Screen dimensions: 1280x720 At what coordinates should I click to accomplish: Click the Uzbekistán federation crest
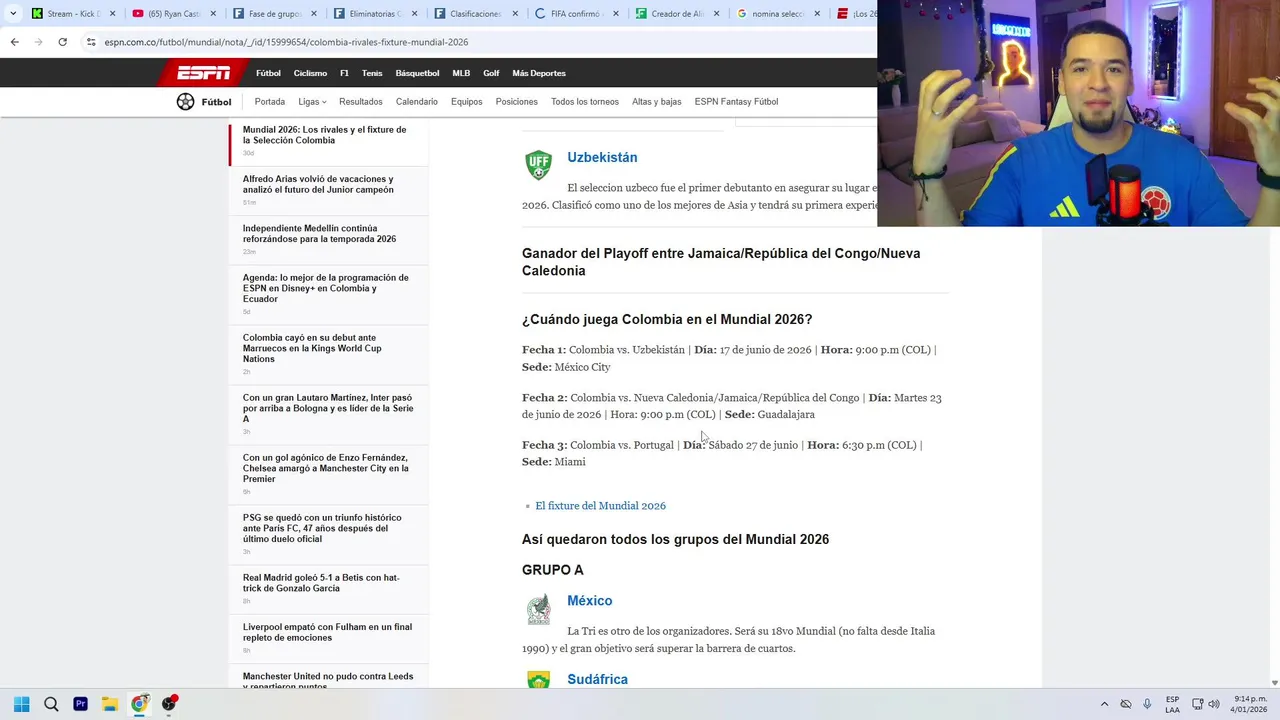[538, 165]
